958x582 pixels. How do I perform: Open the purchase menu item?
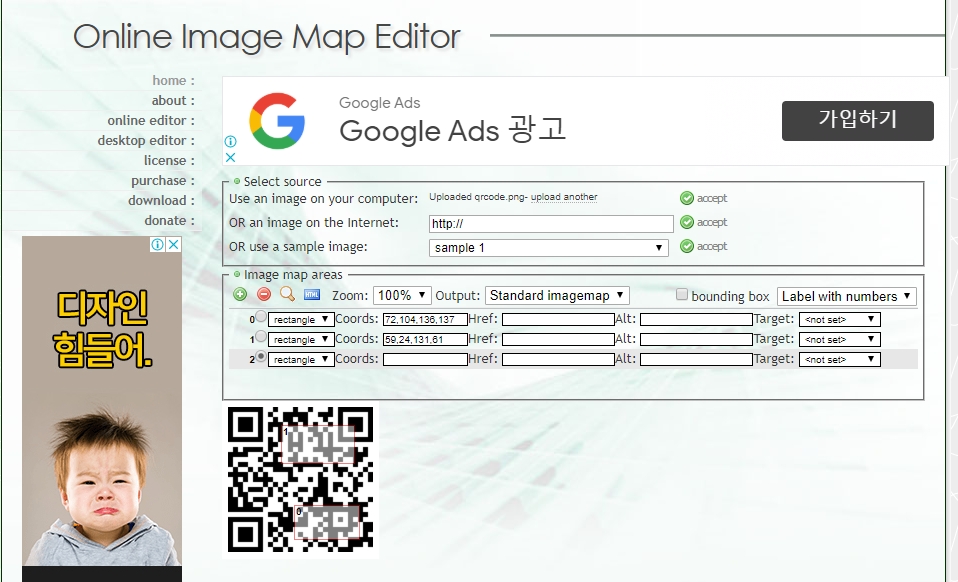(x=163, y=181)
